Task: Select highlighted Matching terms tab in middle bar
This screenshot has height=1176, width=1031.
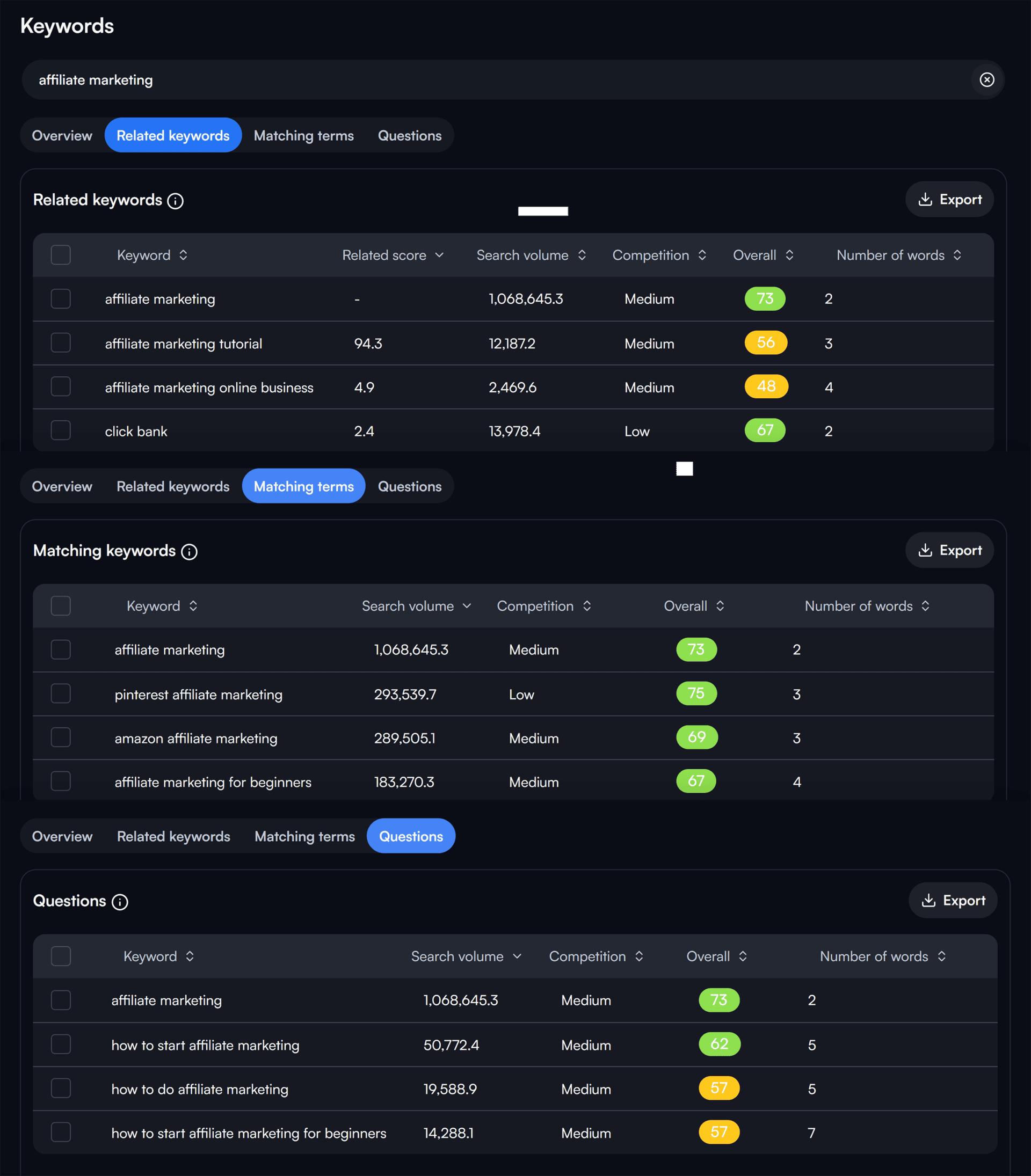Action: click(x=304, y=486)
